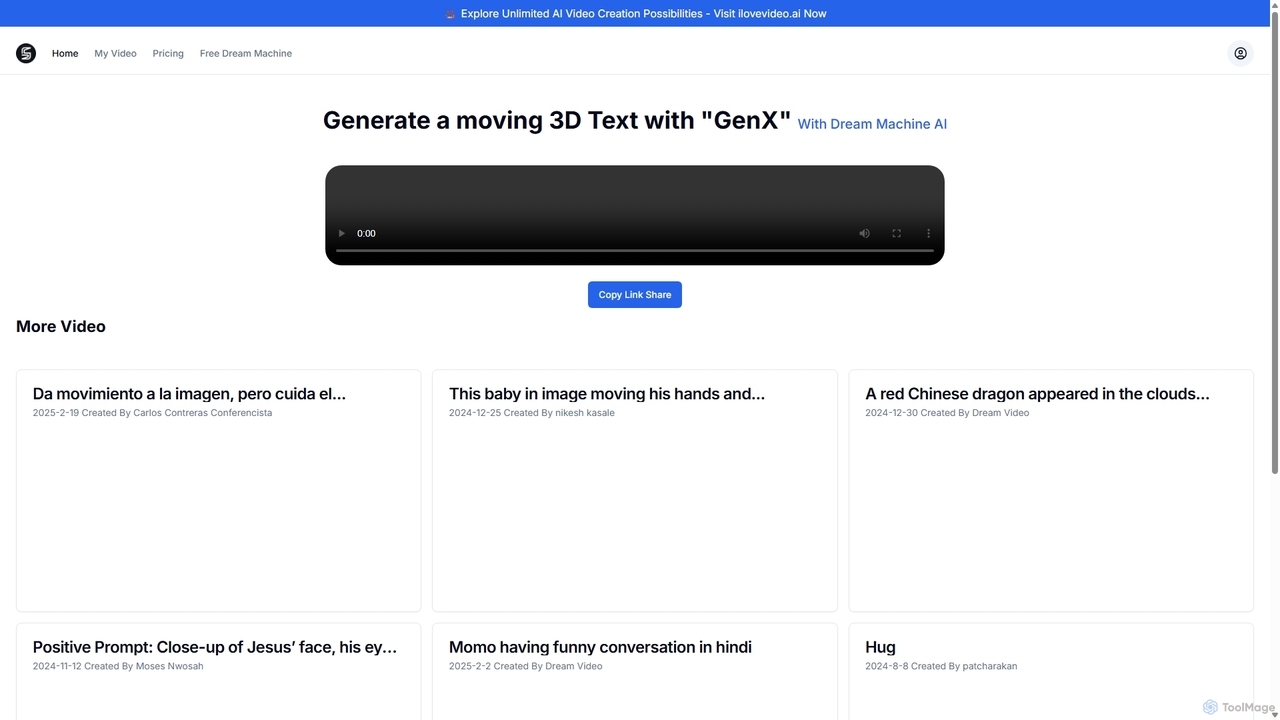Click the site logo icon
The width and height of the screenshot is (1280, 720).
26,53
